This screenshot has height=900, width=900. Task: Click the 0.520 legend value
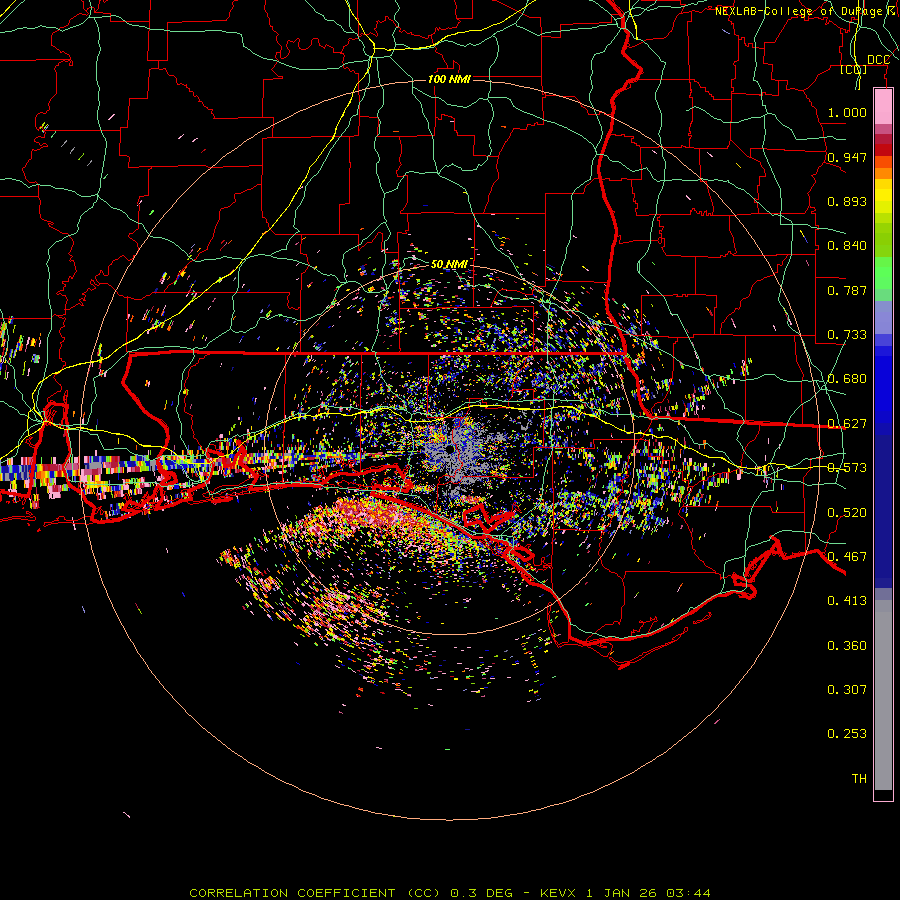(847, 513)
